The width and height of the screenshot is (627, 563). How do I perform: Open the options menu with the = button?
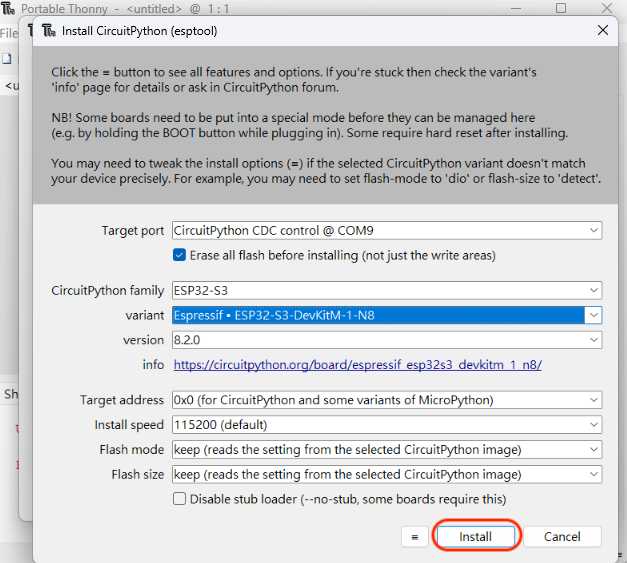click(415, 537)
